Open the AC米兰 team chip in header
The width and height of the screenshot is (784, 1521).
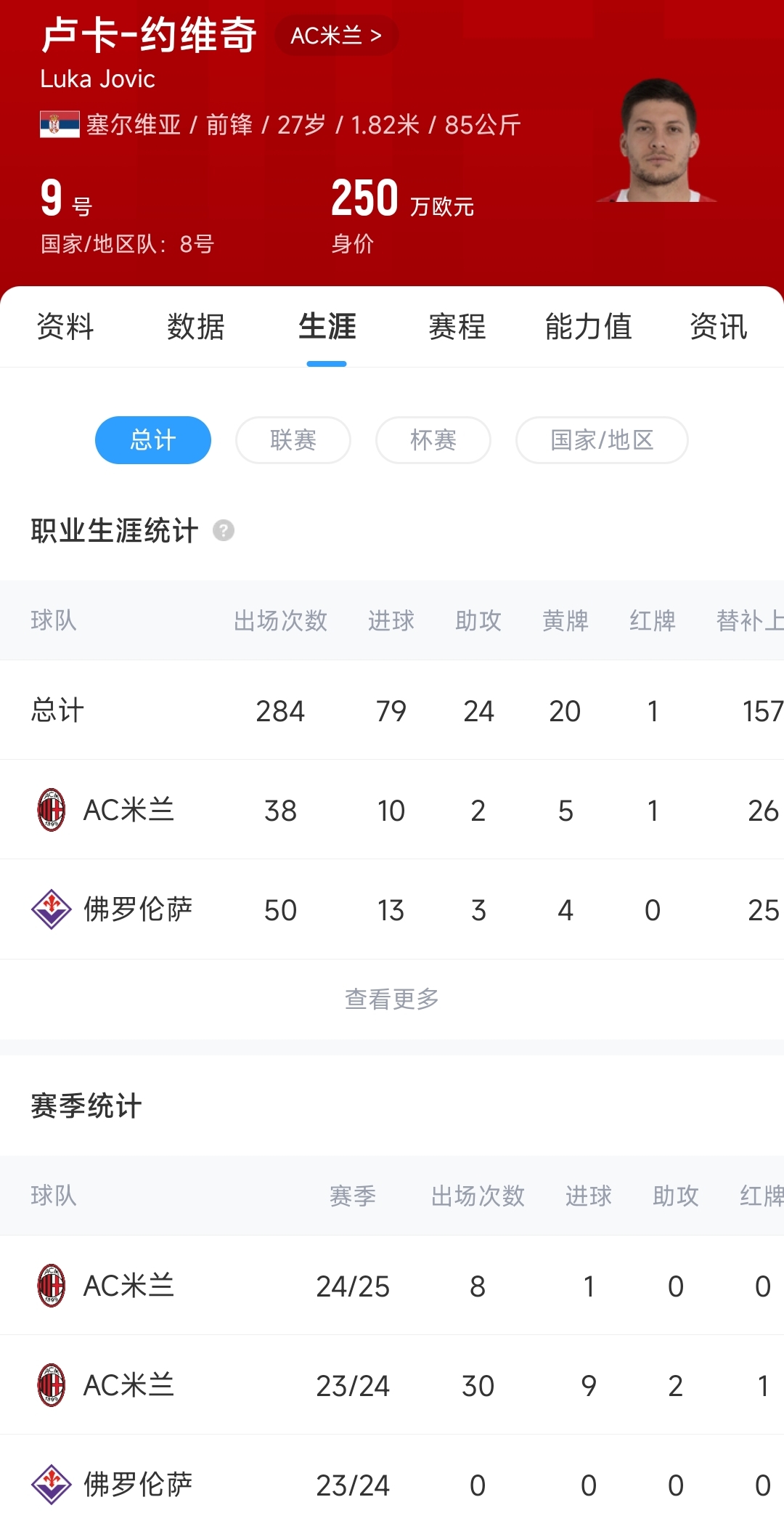pos(336,36)
